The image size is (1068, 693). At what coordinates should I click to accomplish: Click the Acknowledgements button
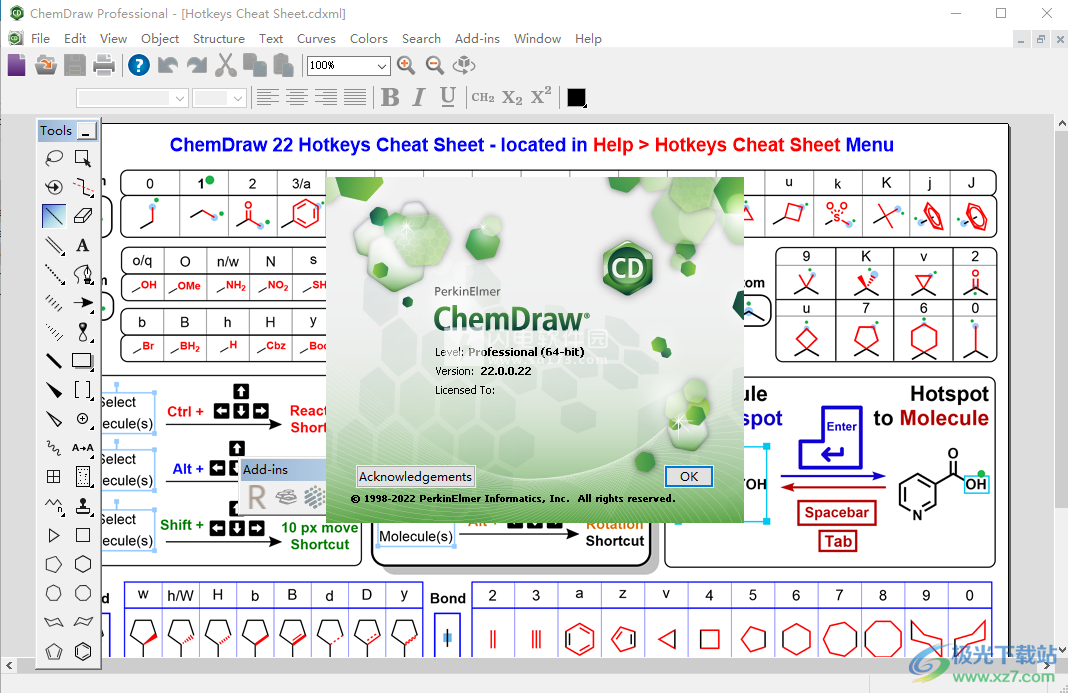[415, 476]
